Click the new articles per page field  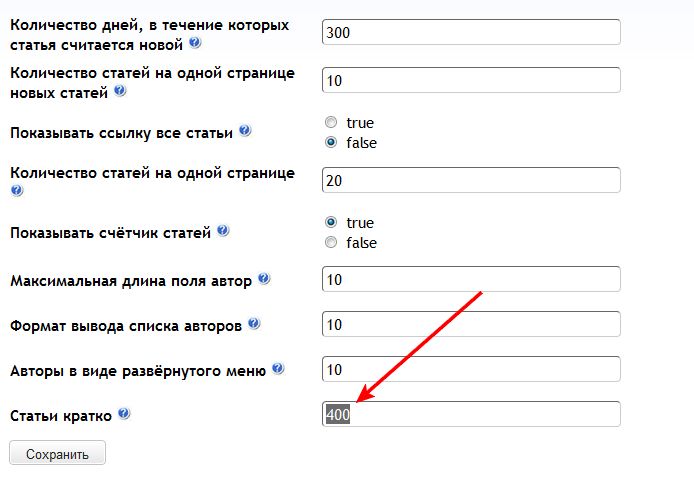(471, 80)
